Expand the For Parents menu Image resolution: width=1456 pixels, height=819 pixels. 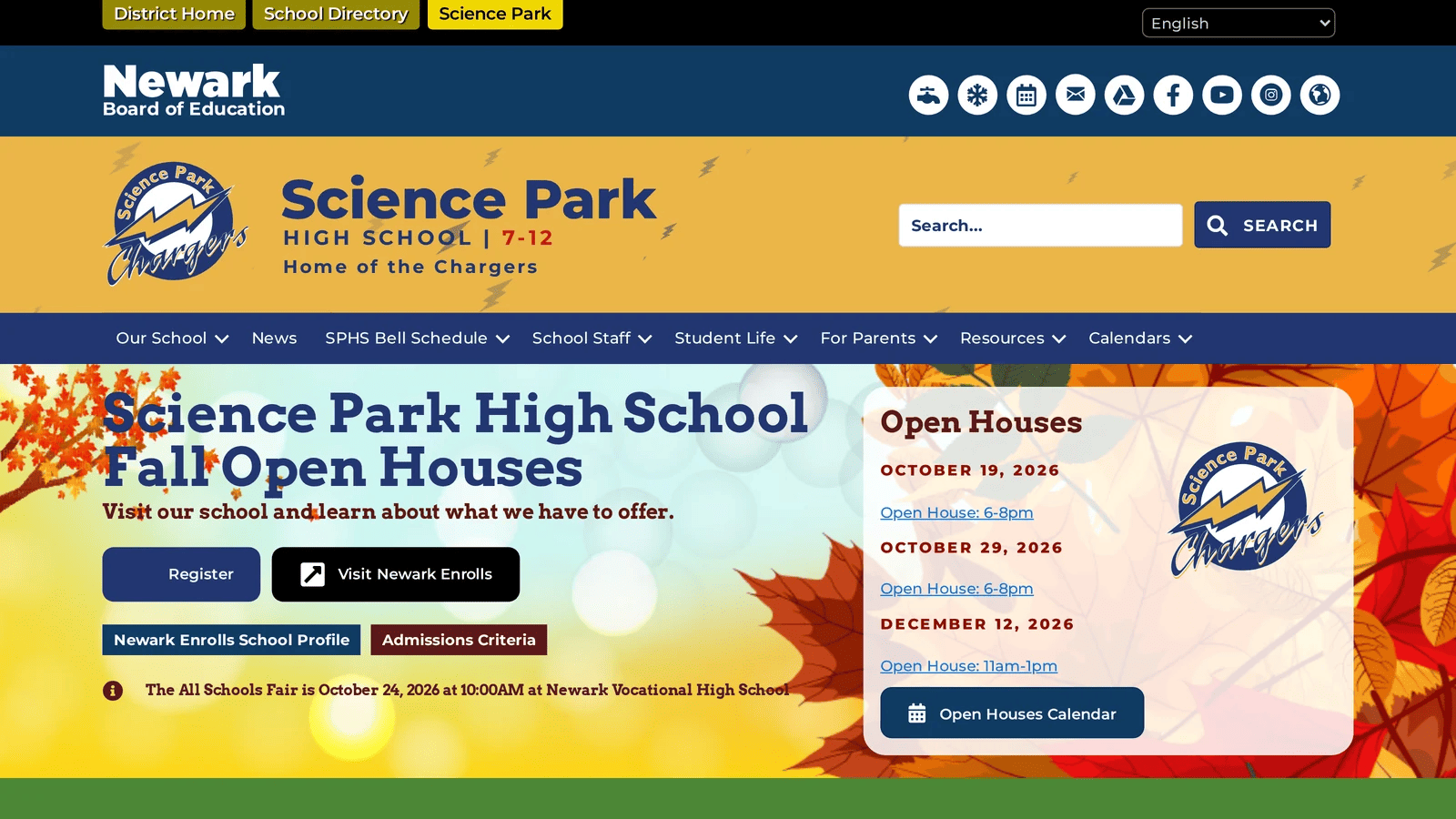pos(878,339)
